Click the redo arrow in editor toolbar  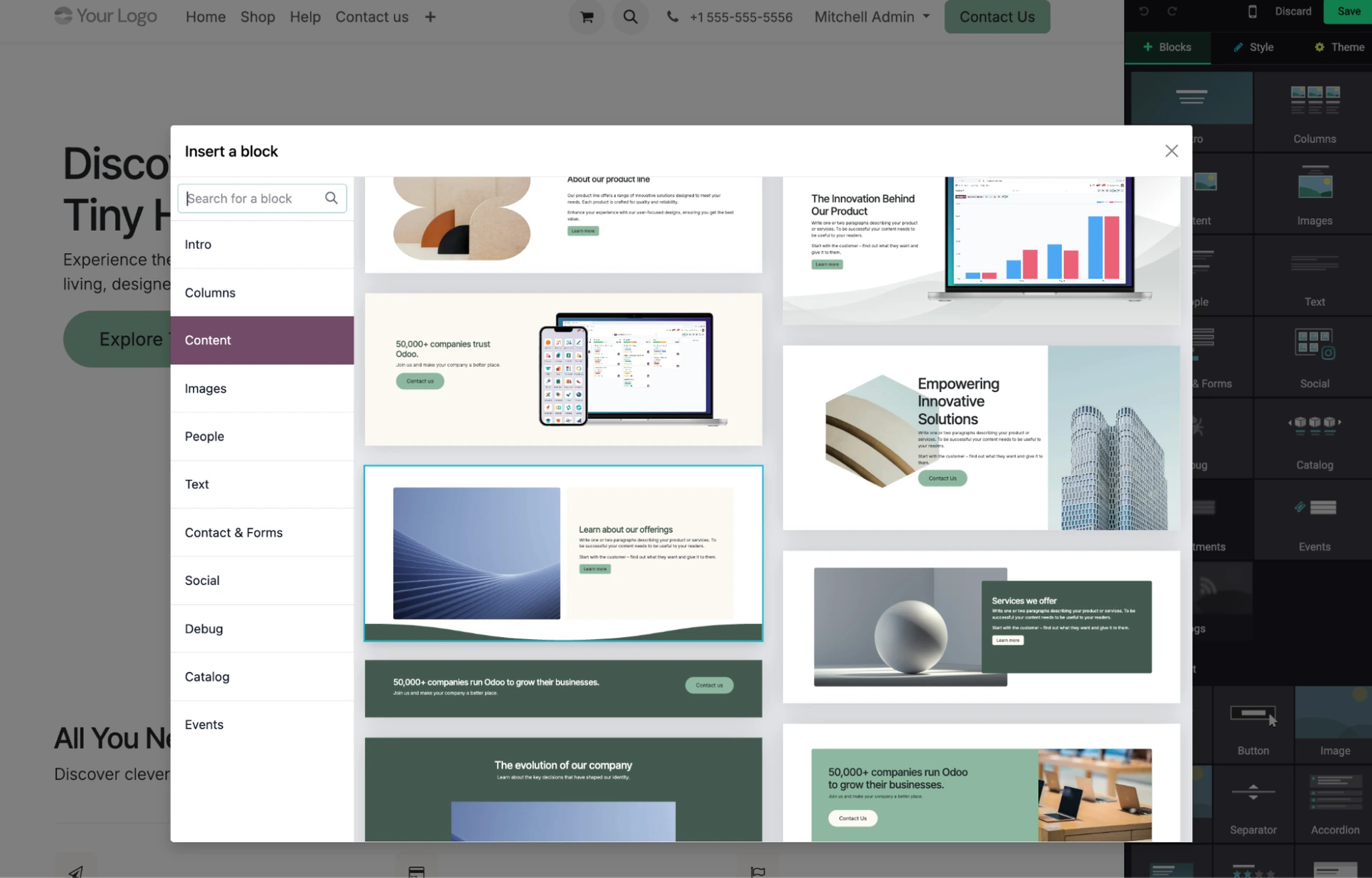tap(1172, 11)
